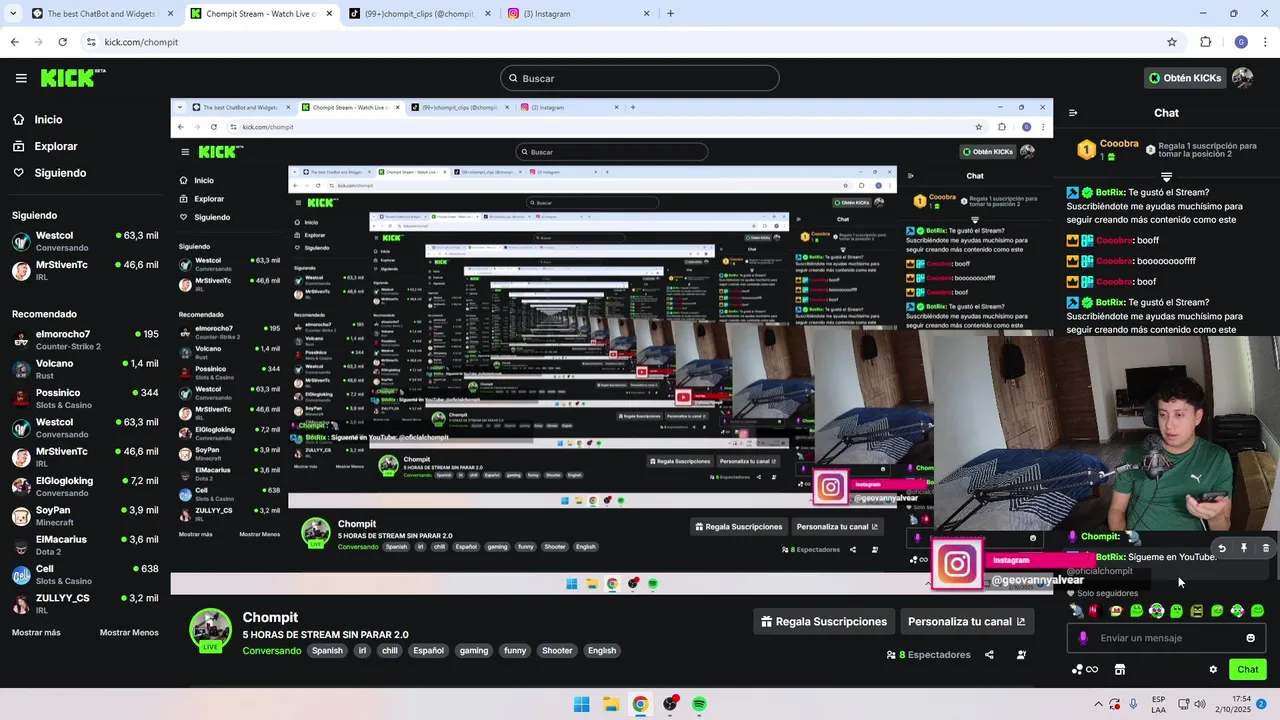
Task: Open MrStivenTc under Siguiendo
Action: click(85, 270)
